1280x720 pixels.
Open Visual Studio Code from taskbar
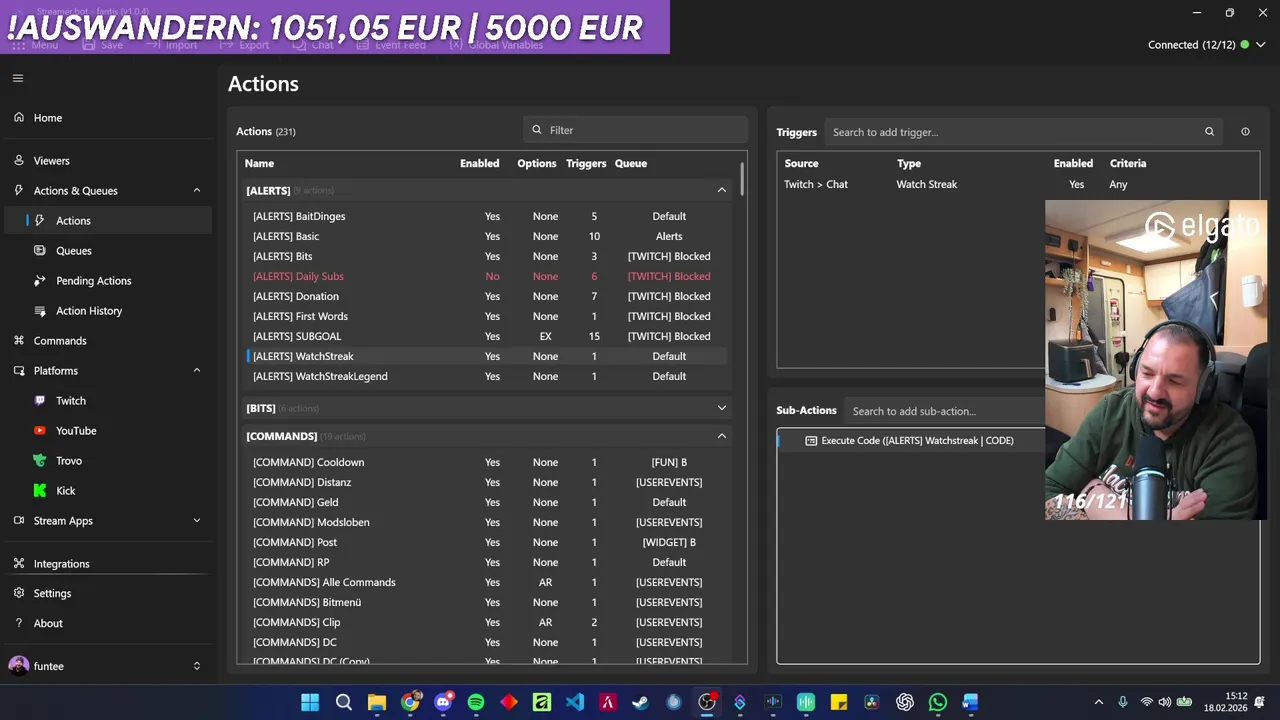(x=575, y=702)
